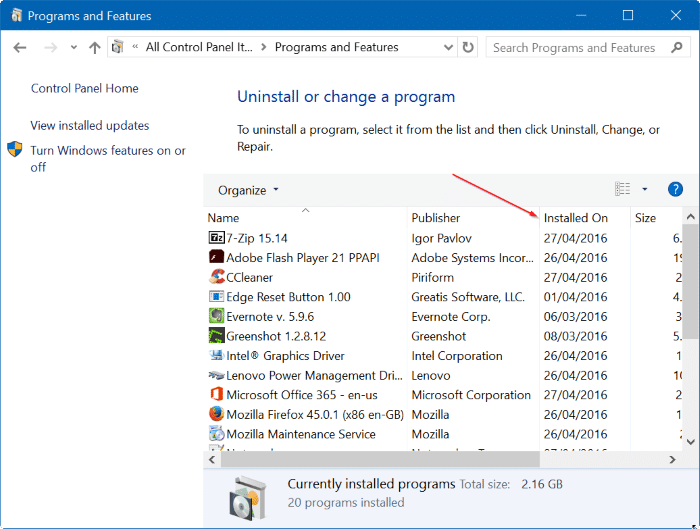Click publisher 'Microsoft Corporation'
Viewport: 700px width, 529px height.
471,395
